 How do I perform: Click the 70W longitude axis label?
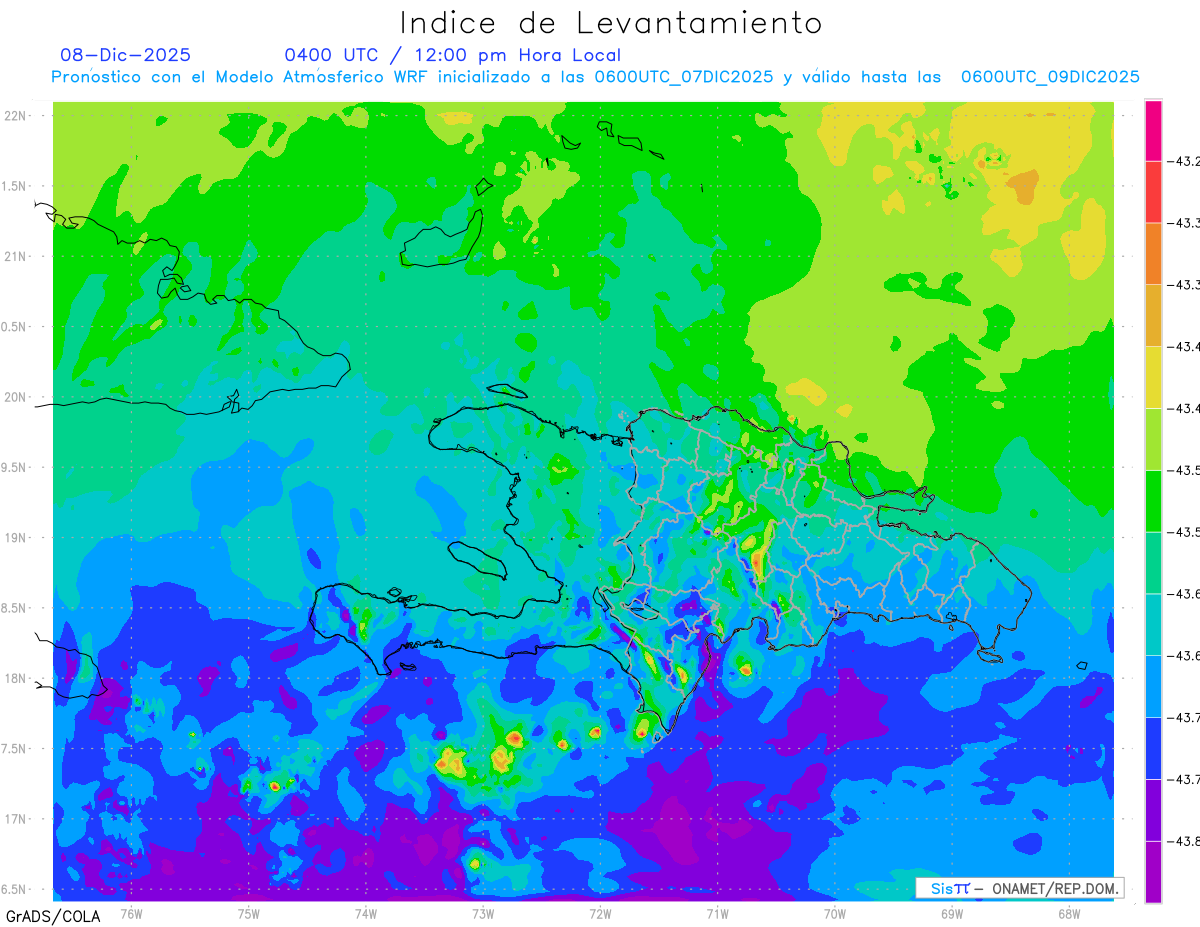coord(834,913)
